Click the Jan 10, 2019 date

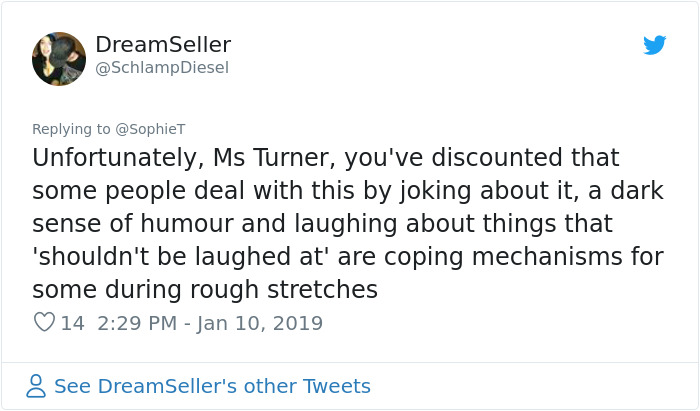coord(262,323)
